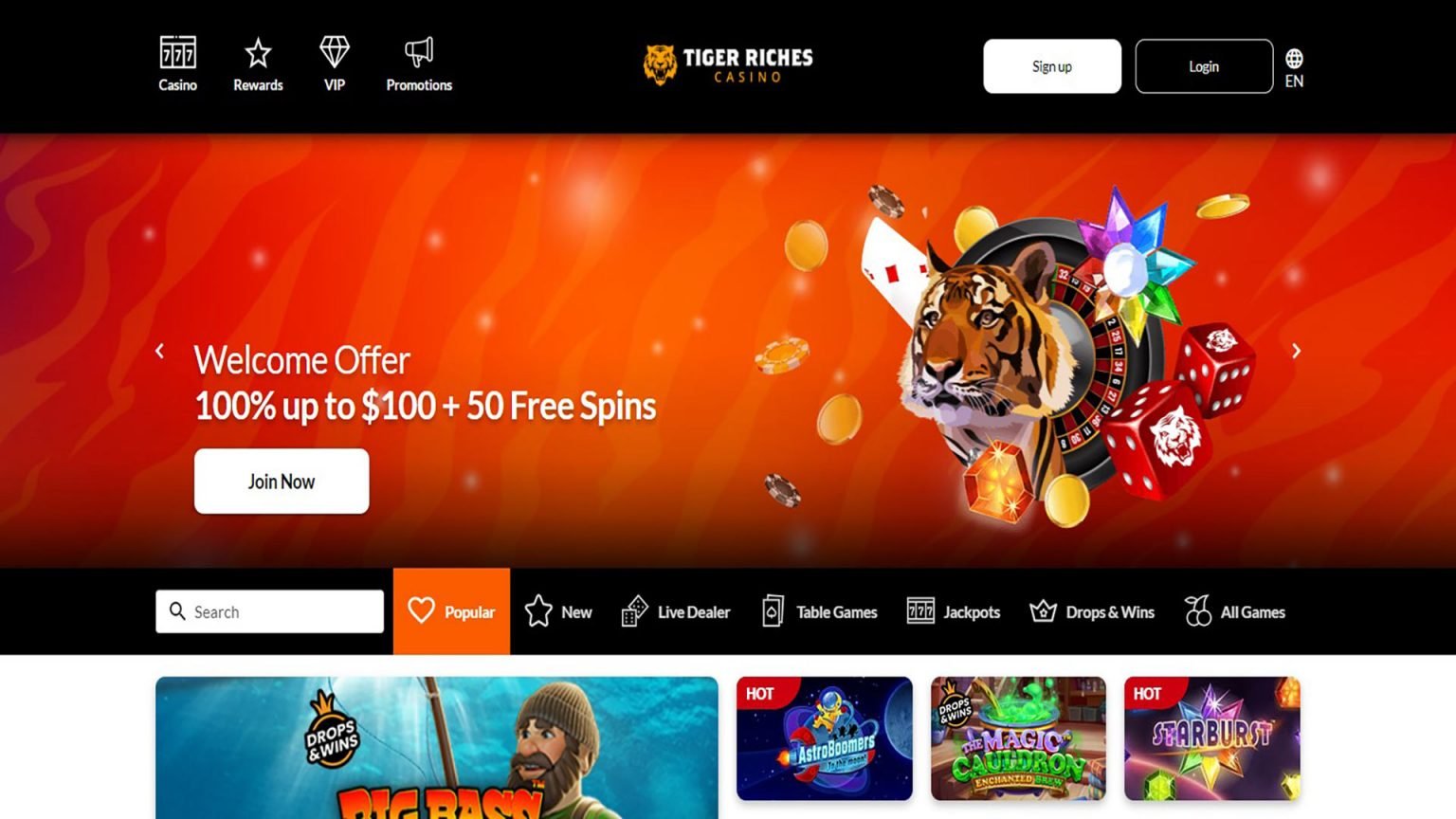Click the Join Now button
This screenshot has width=1456, height=819.
coord(282,482)
